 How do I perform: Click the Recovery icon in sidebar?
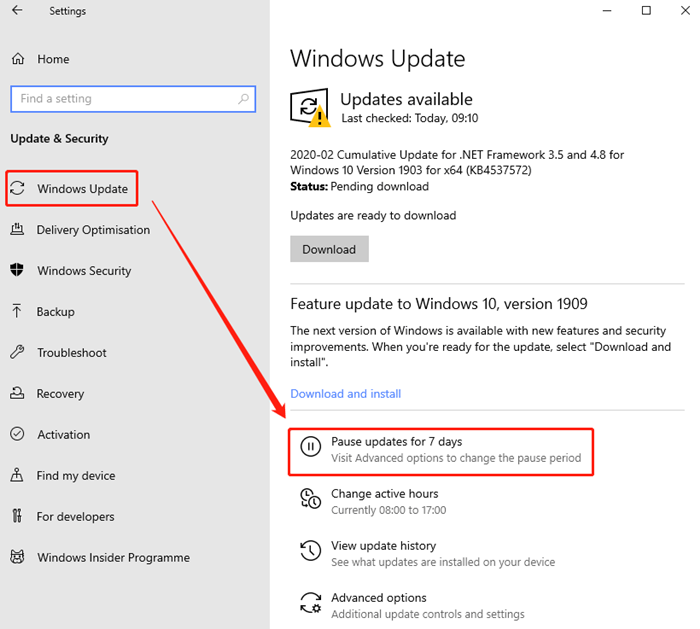[x=17, y=393]
